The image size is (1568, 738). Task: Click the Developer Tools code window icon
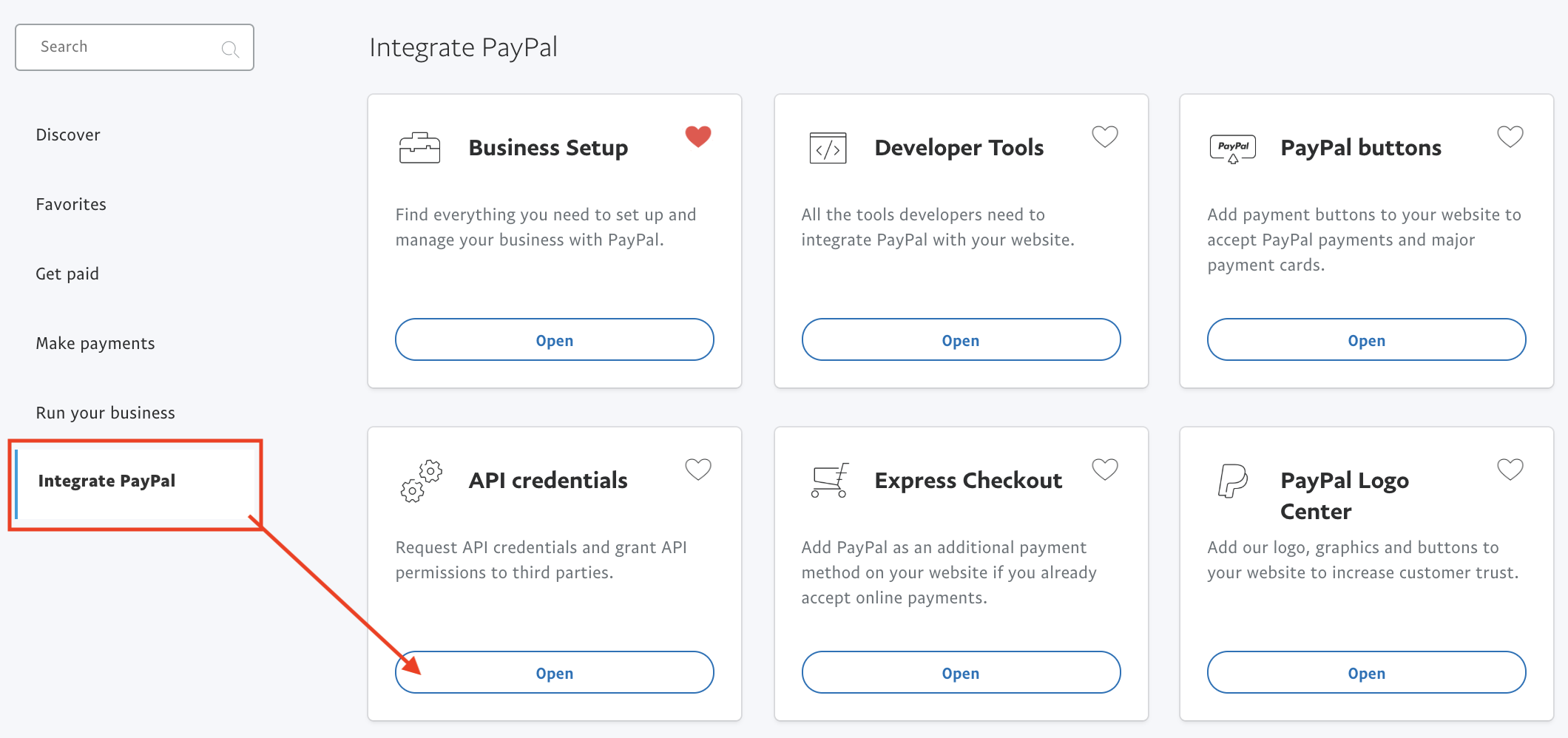(x=828, y=148)
